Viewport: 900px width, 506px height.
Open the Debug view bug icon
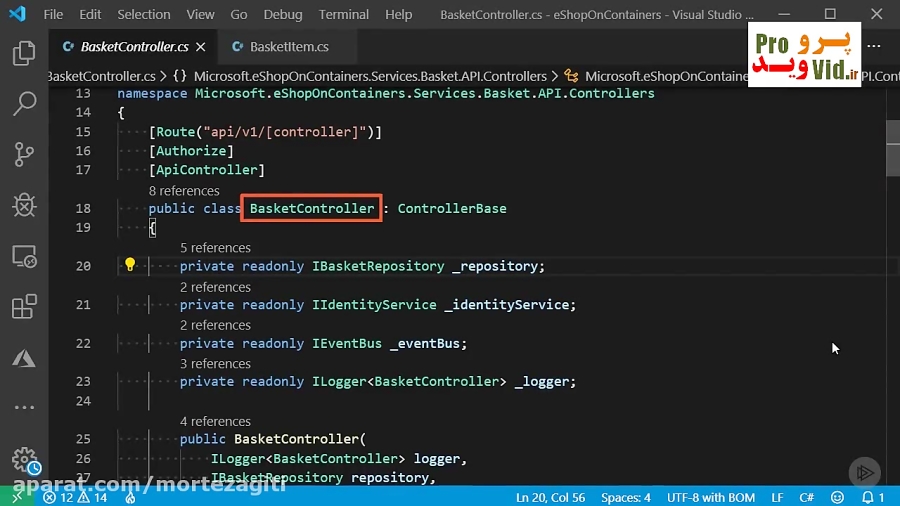pos(24,205)
